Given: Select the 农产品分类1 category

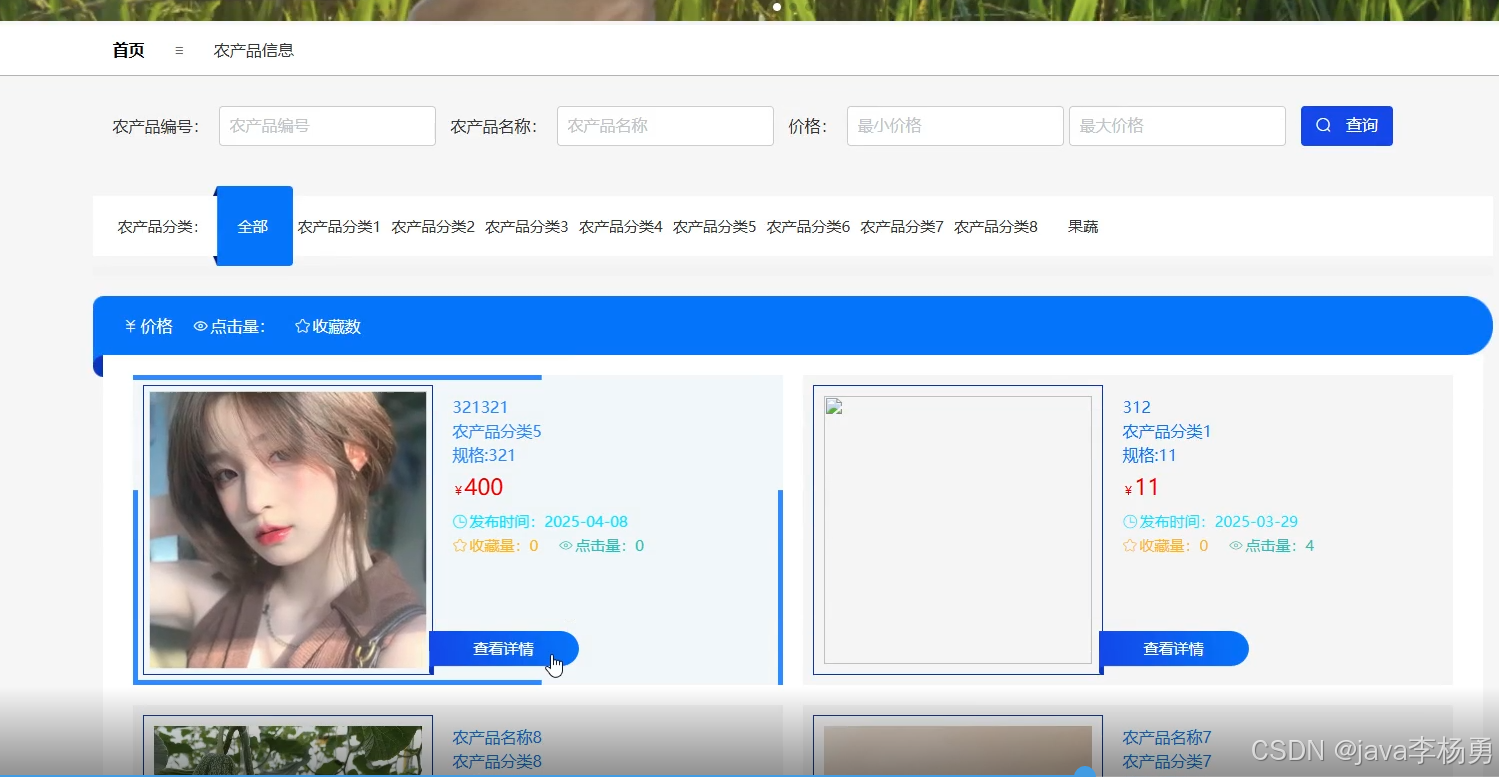Looking at the screenshot, I should (339, 227).
